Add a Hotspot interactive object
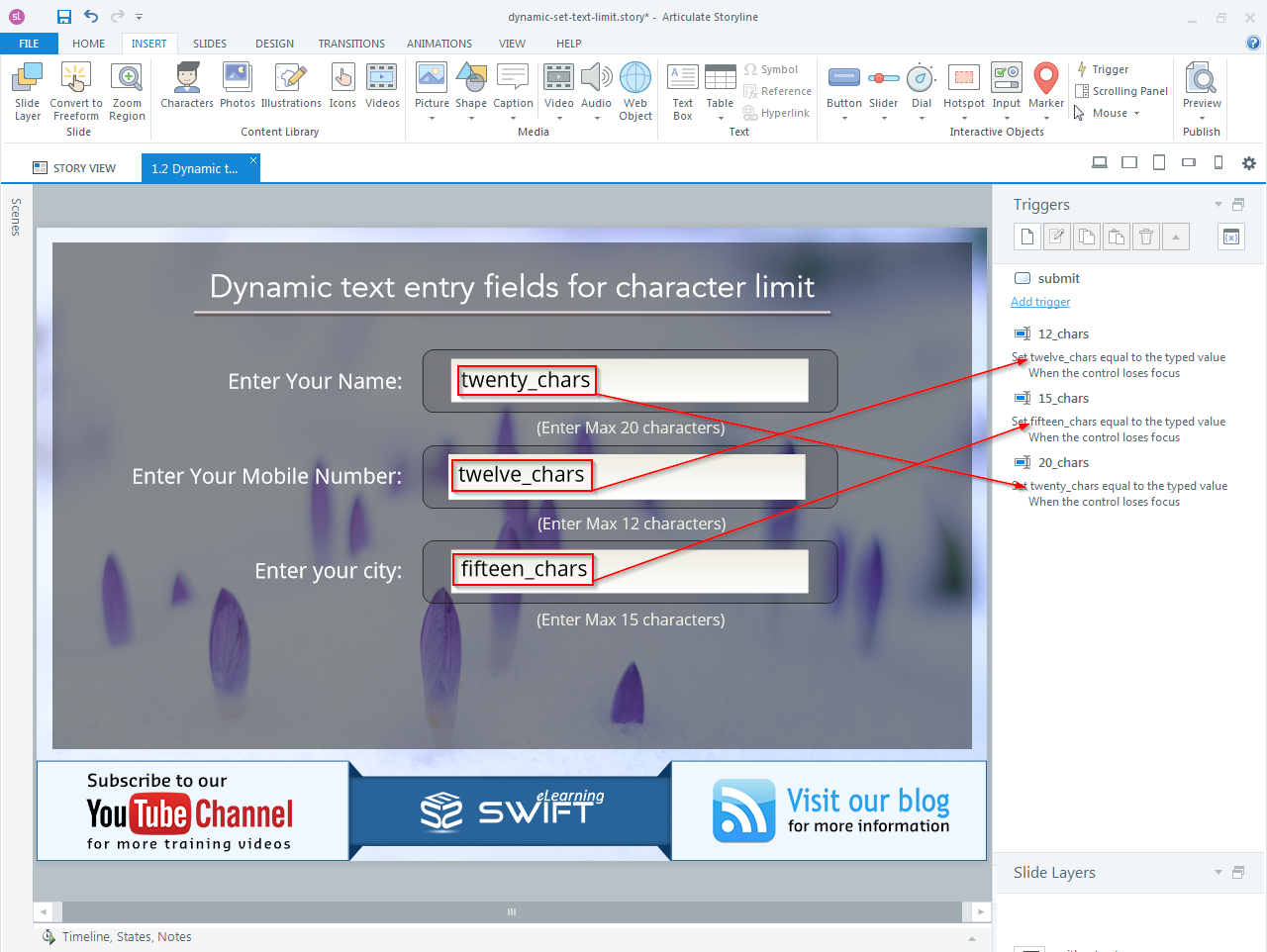1267x952 pixels. [x=963, y=86]
